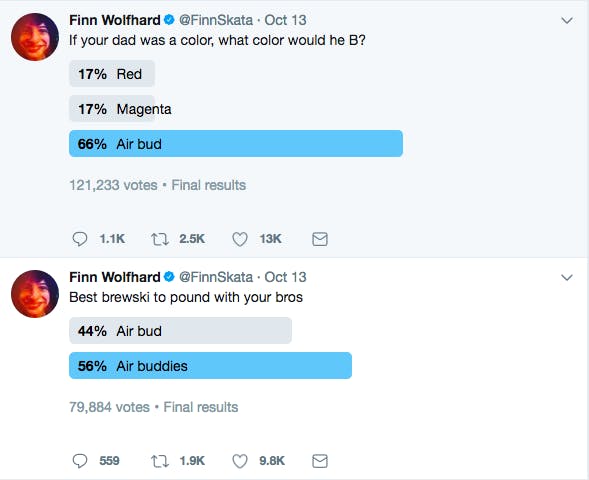The height and width of the screenshot is (480, 589).
Task: Like the best brewski poll tweet
Action: (240, 461)
